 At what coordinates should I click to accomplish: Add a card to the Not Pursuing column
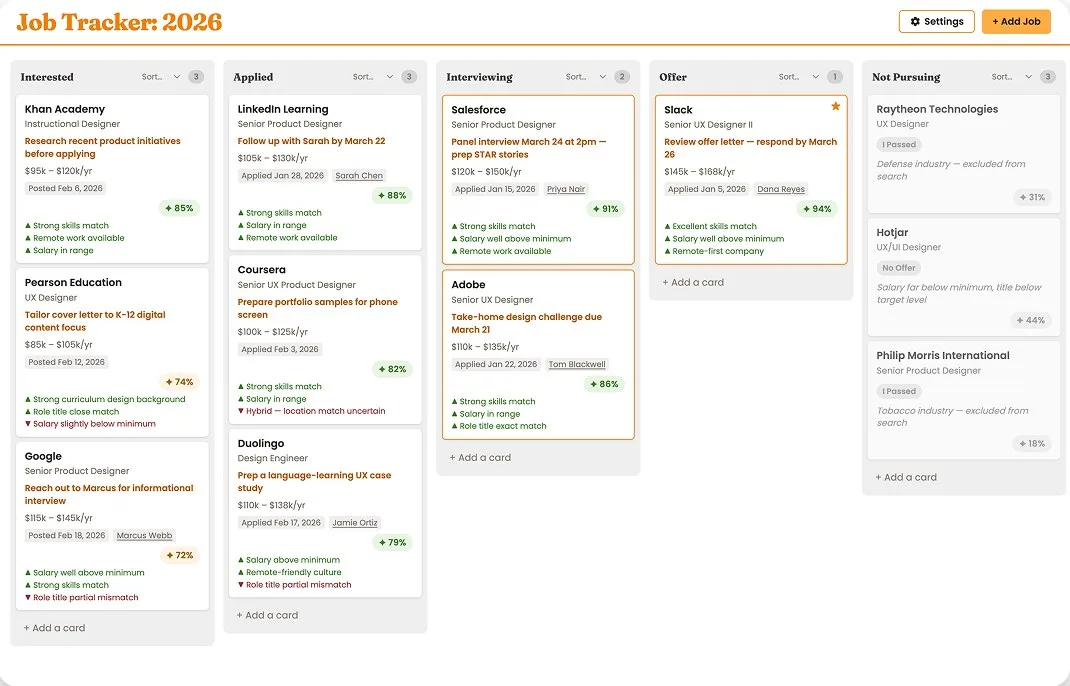[x=906, y=477]
